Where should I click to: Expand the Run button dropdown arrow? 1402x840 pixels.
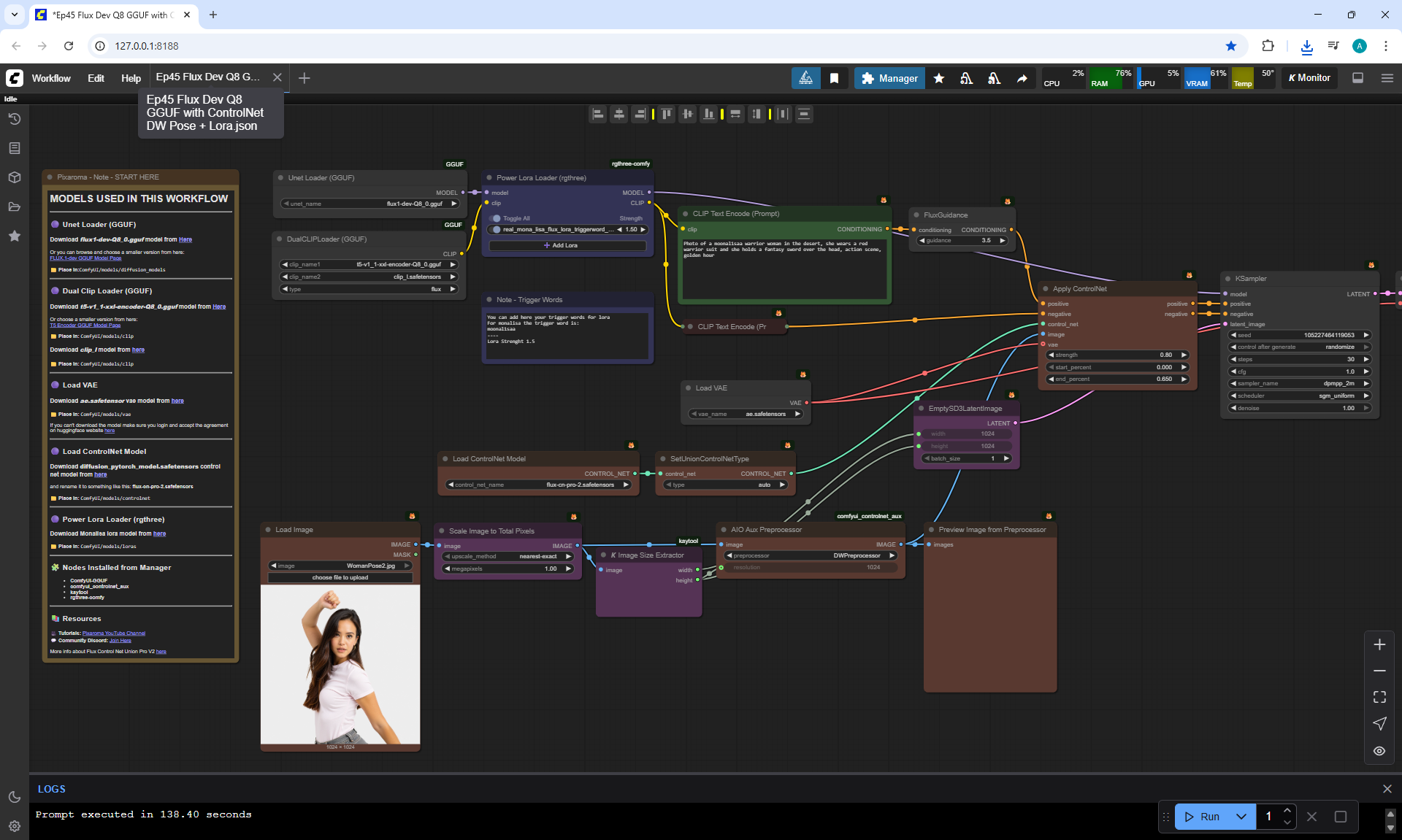(x=1241, y=817)
